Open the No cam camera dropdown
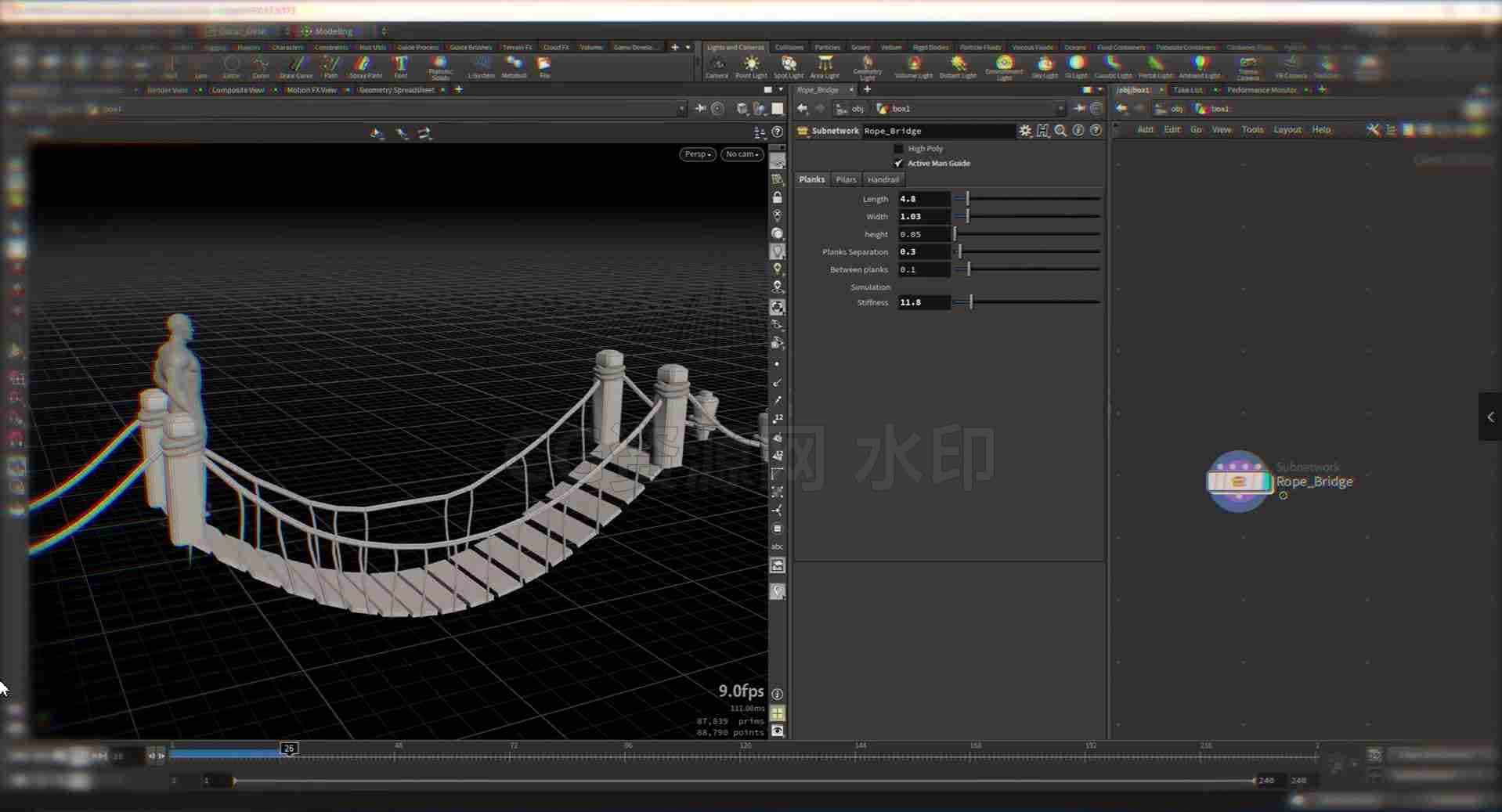 [742, 154]
